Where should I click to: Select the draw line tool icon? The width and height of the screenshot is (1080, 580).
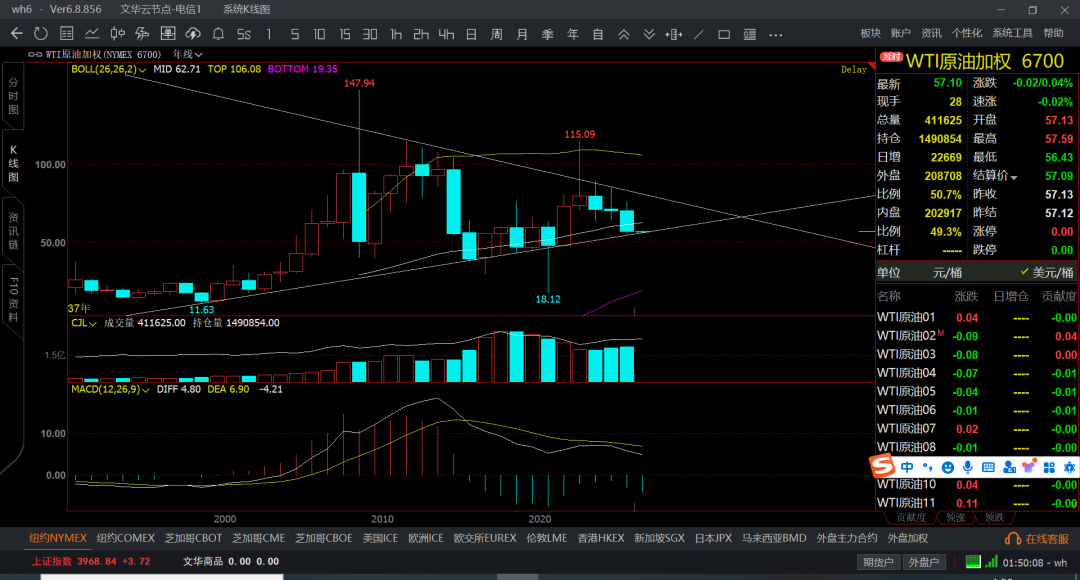pyautogui.click(x=699, y=34)
